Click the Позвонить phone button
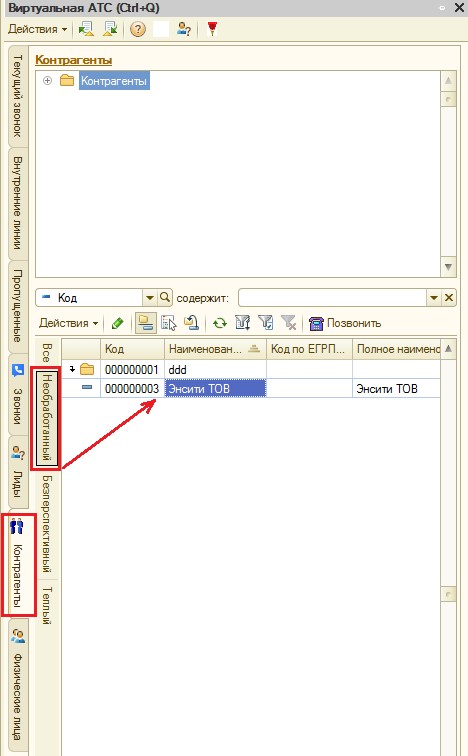468x756 pixels. [x=345, y=323]
